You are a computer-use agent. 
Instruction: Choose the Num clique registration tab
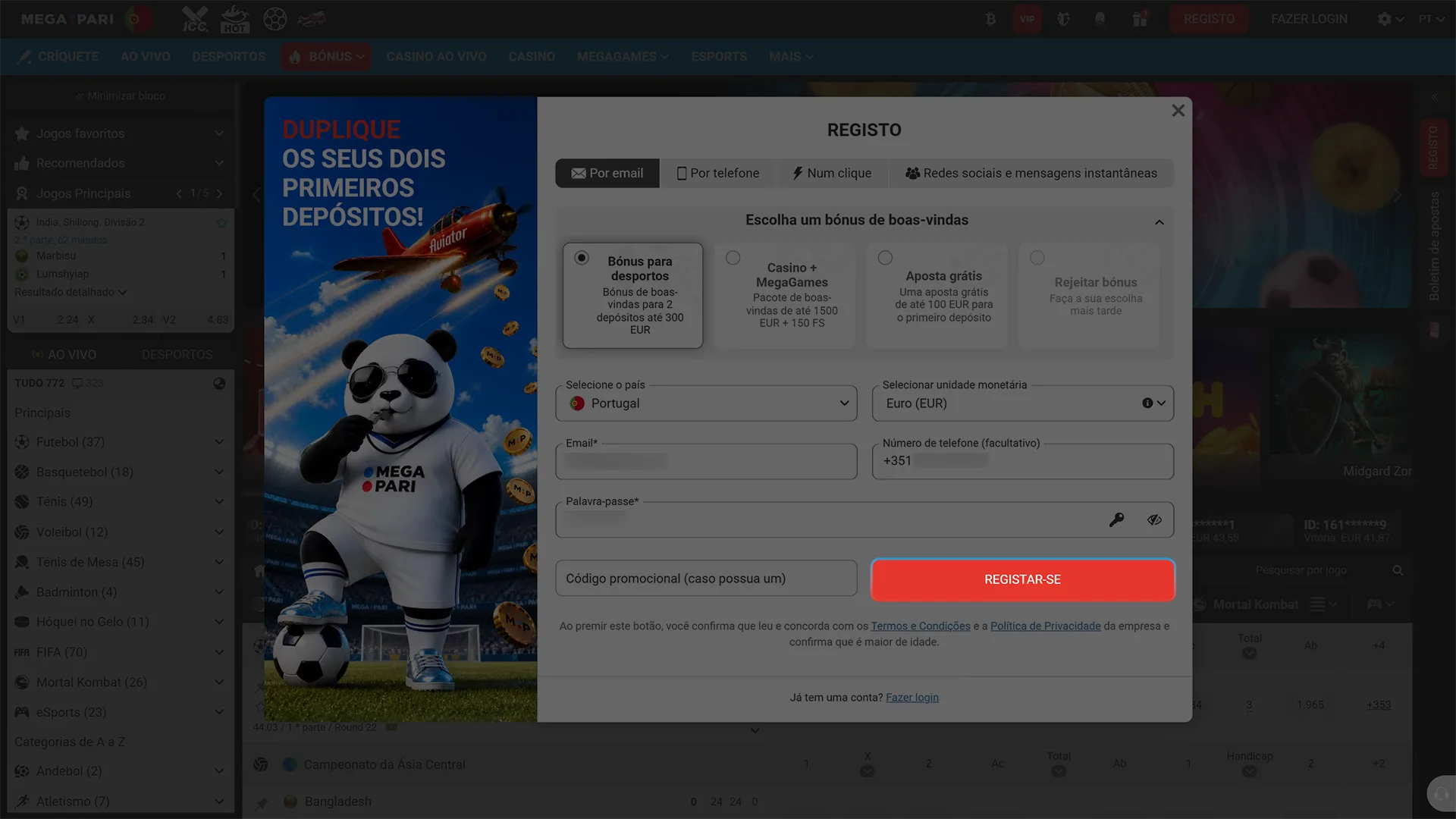[832, 173]
